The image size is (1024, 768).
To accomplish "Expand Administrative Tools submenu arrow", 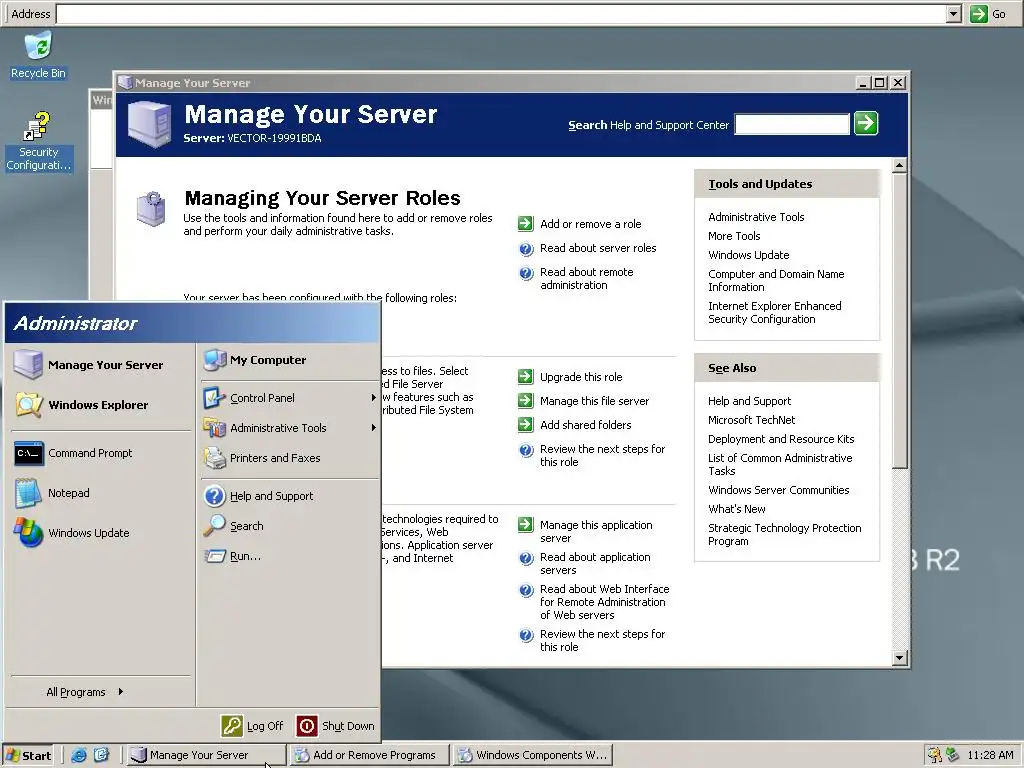I will [373, 428].
